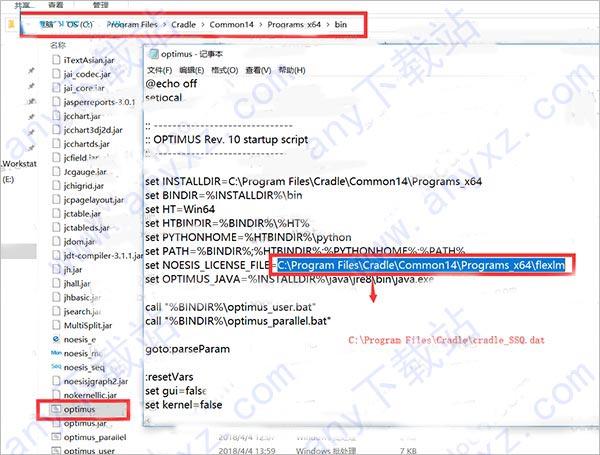This screenshot has height=455, width=600.
Task: Click the 'set OPTIMUS_JAVA' line in Notepad
Action: (289, 279)
